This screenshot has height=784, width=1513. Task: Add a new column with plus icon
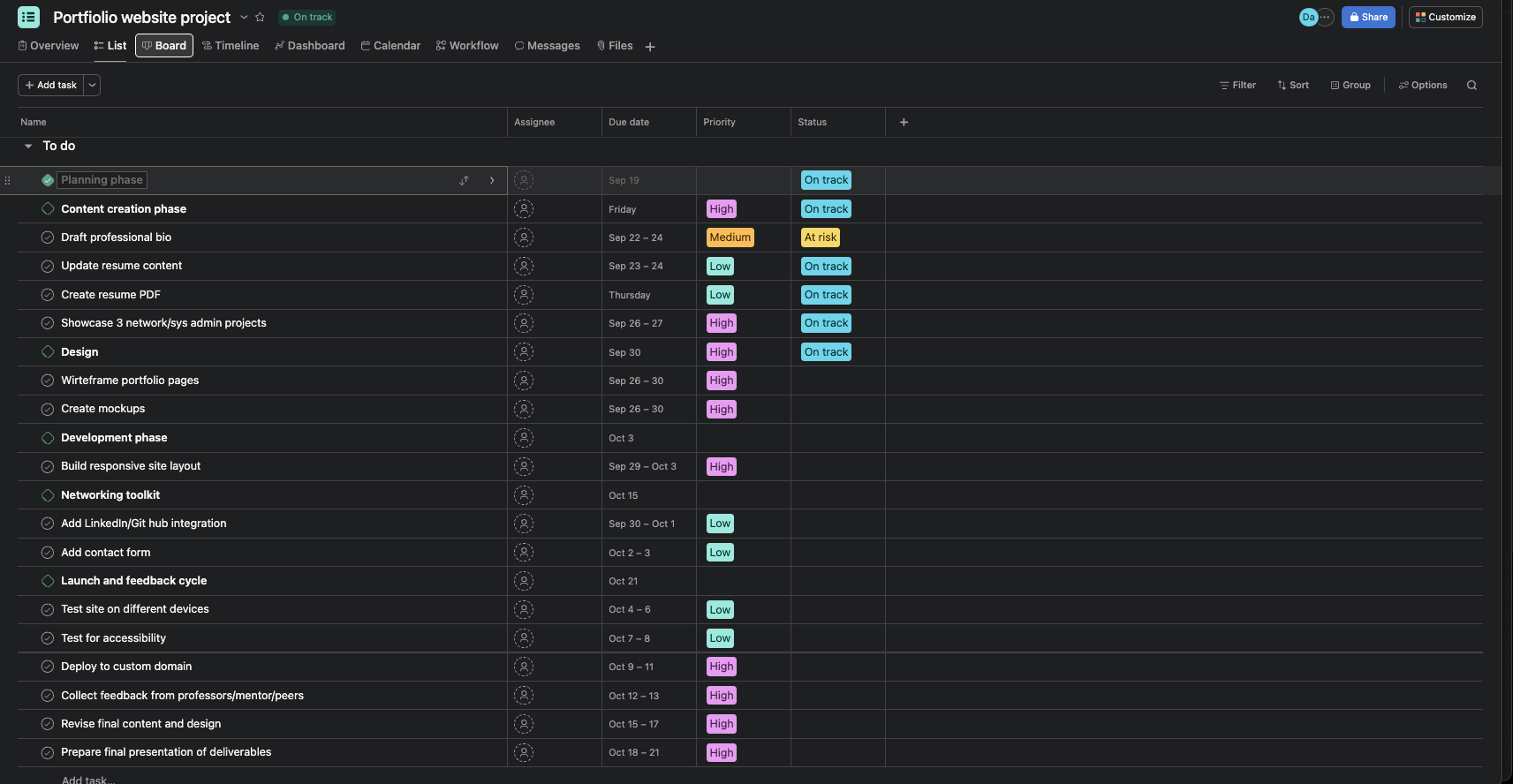[x=904, y=123]
